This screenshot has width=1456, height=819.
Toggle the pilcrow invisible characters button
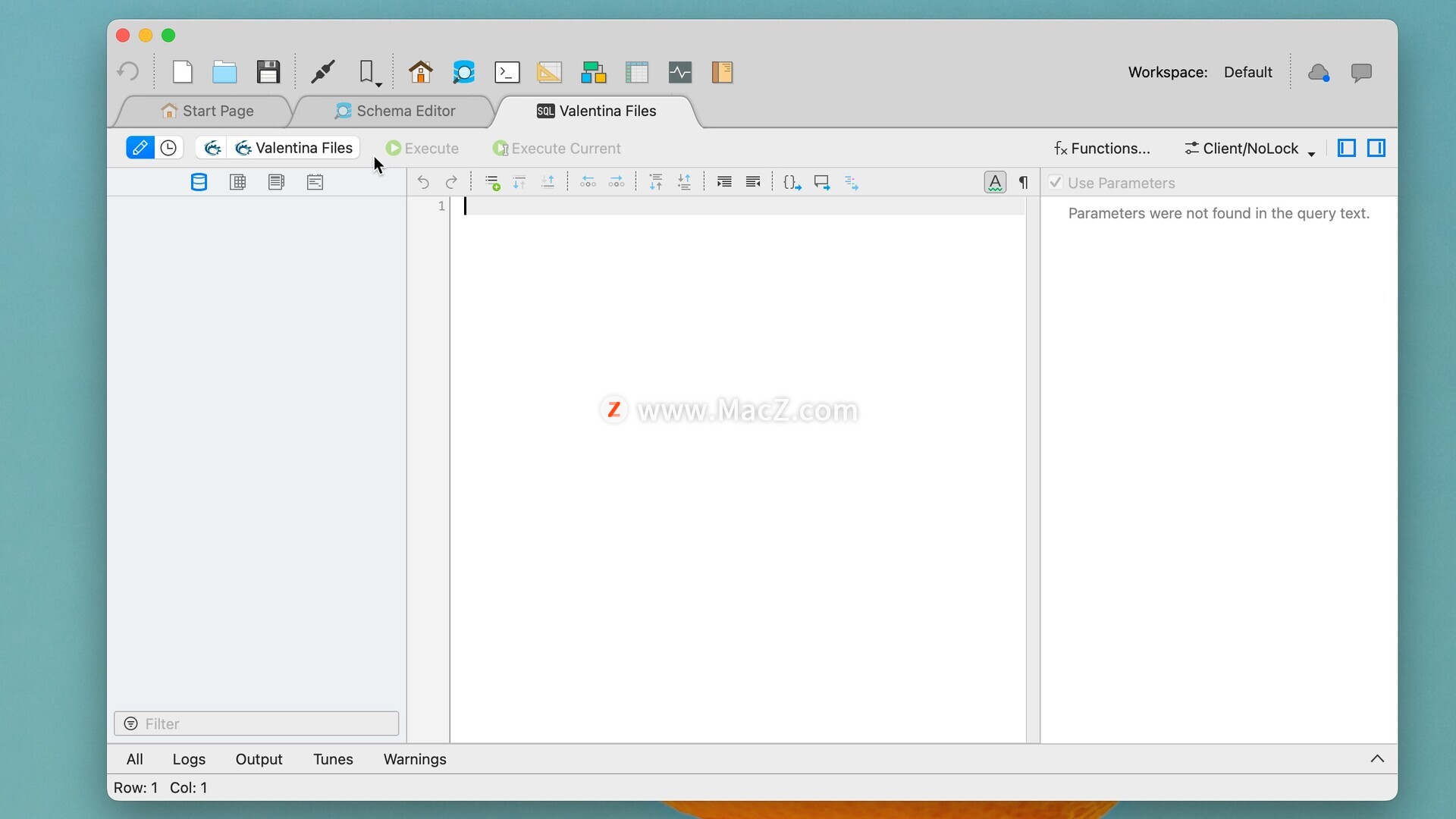[x=1024, y=182]
